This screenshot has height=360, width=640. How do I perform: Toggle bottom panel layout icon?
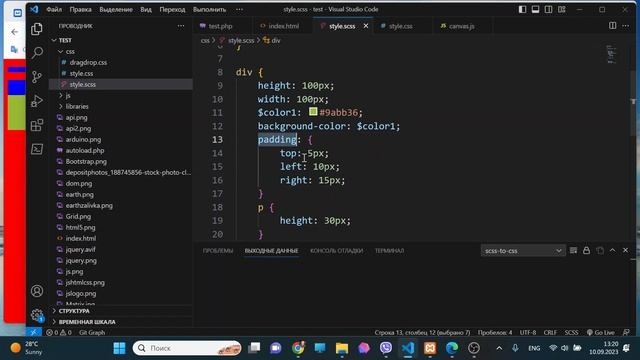click(x=536, y=9)
